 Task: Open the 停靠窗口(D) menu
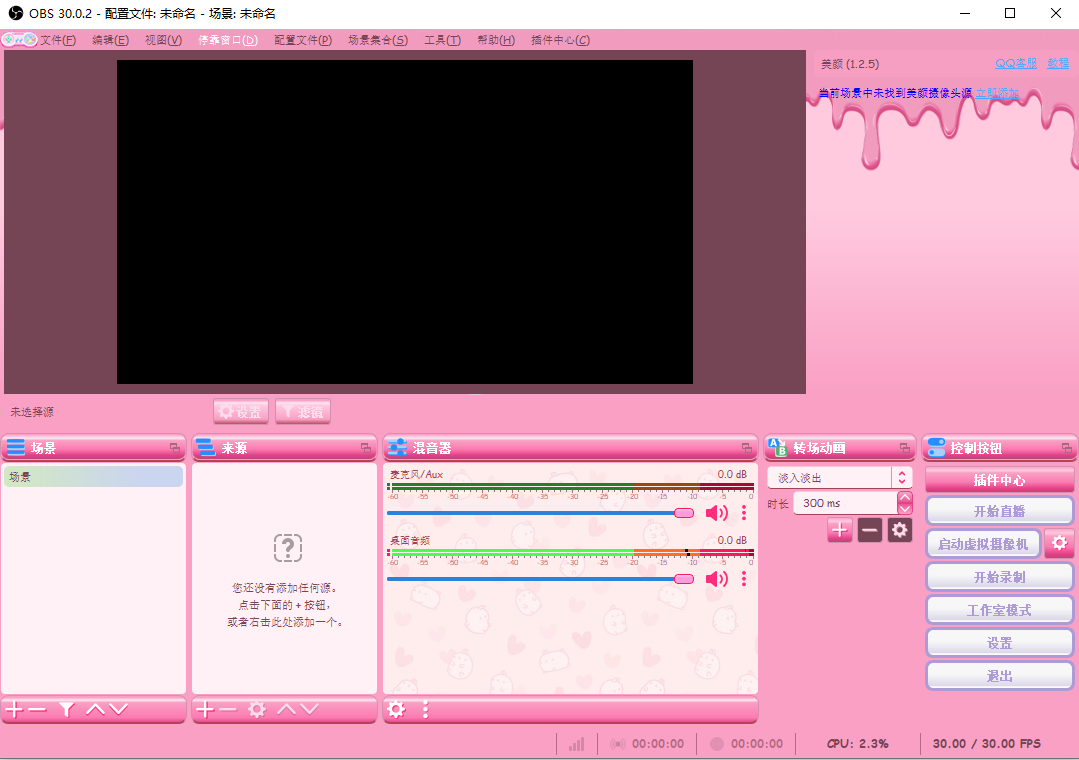(228, 40)
